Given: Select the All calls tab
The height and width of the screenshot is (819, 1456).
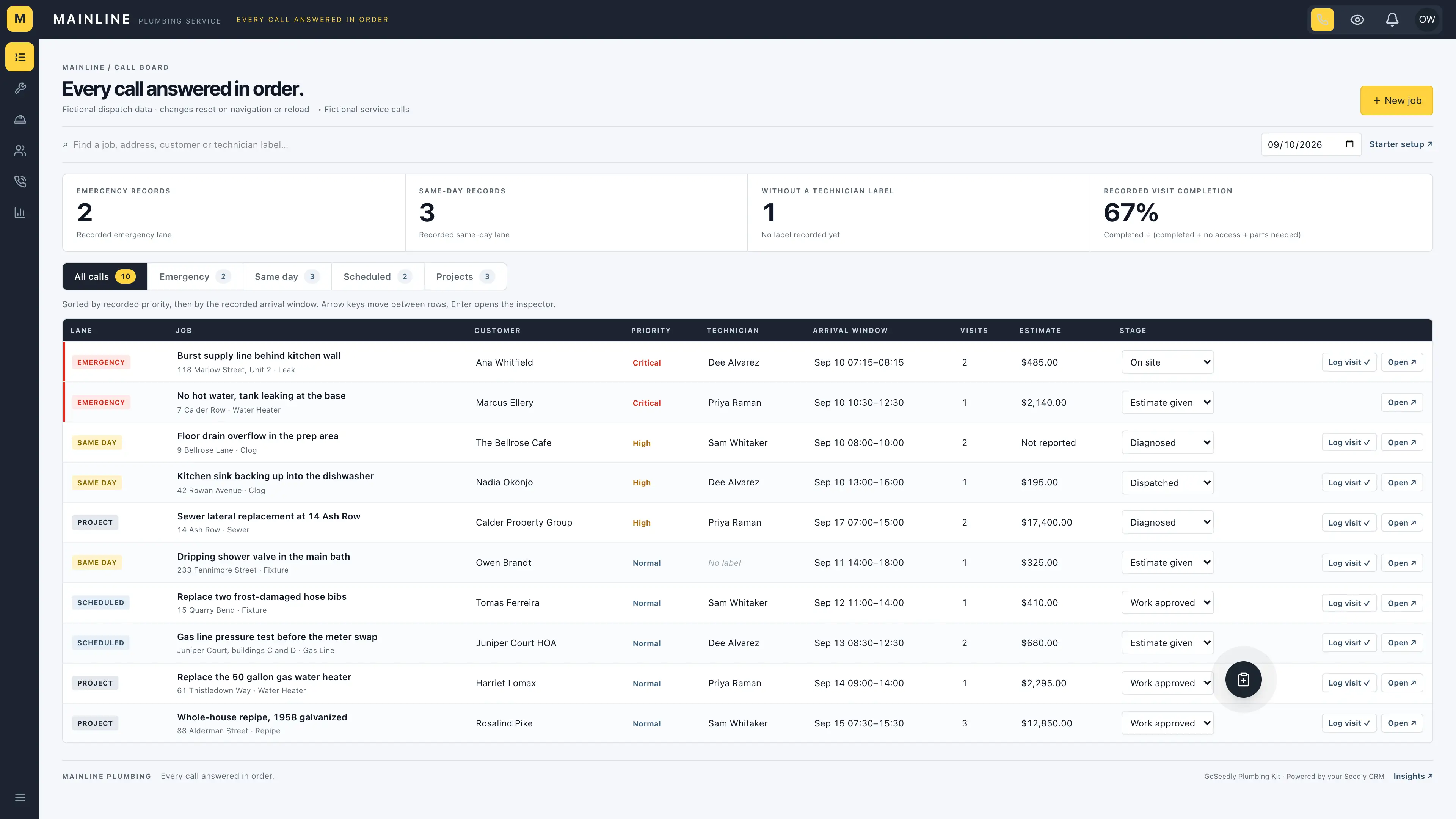Looking at the screenshot, I should click(105, 276).
